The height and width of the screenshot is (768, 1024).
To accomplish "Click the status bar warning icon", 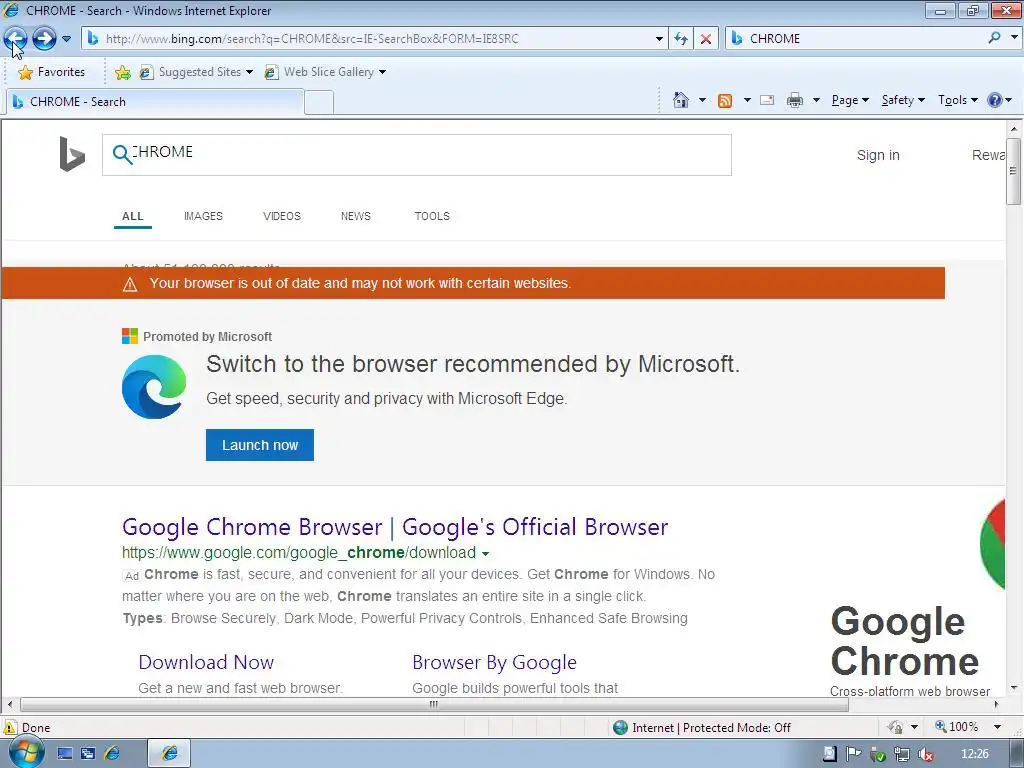I will coord(10,728).
